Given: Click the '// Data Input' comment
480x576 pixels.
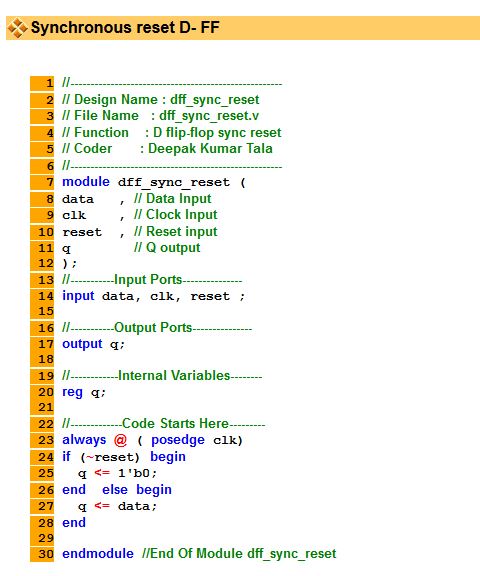Looking at the screenshot, I should pyautogui.click(x=172, y=199).
